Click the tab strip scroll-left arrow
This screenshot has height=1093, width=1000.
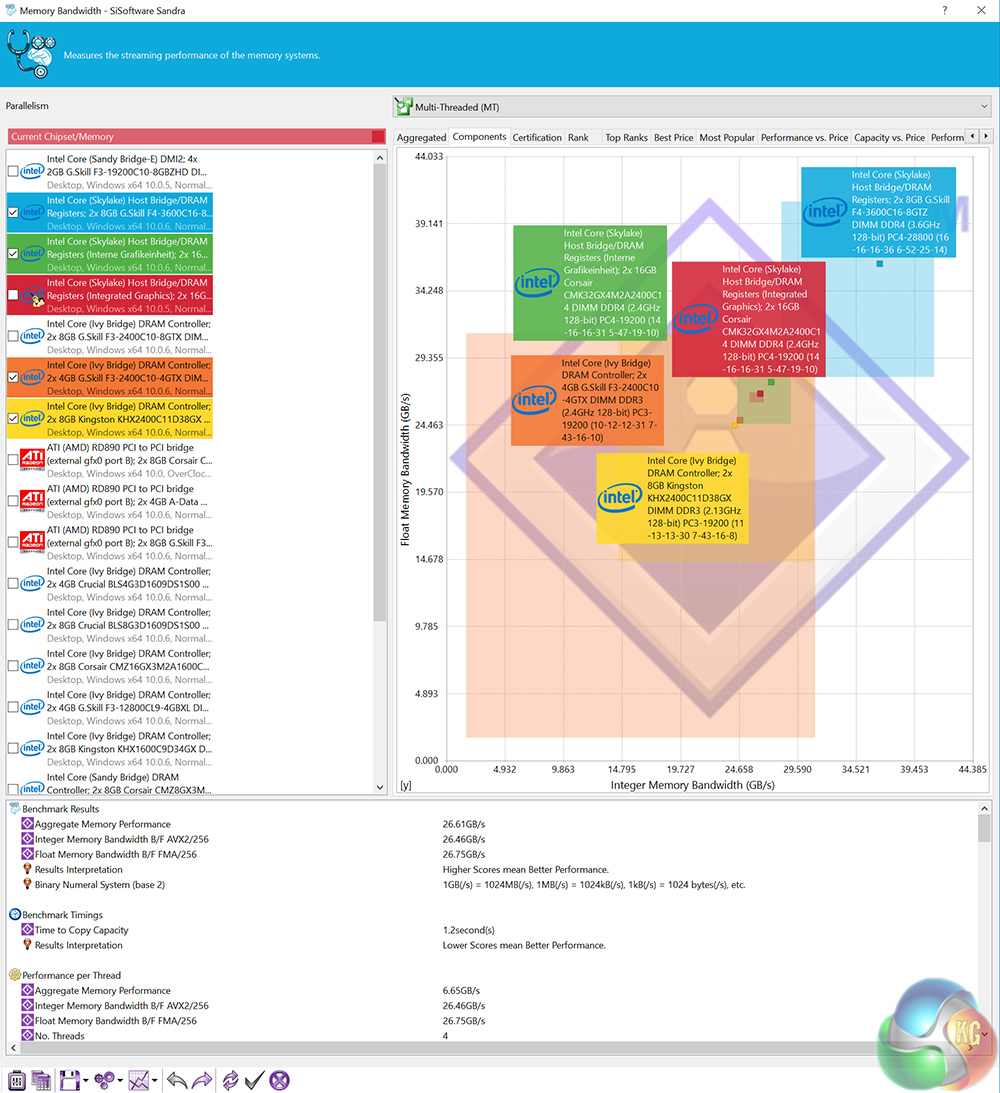[x=973, y=137]
